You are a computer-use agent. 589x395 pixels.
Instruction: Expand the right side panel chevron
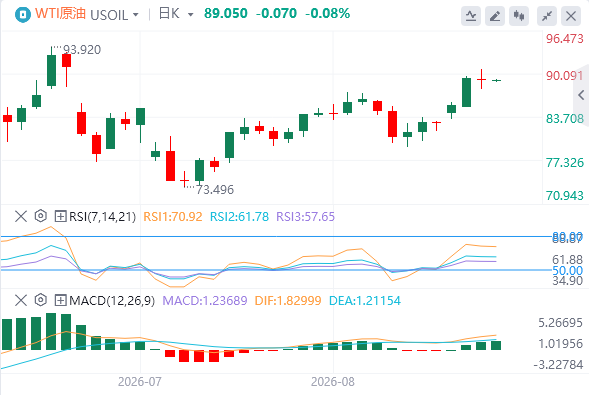click(581, 95)
